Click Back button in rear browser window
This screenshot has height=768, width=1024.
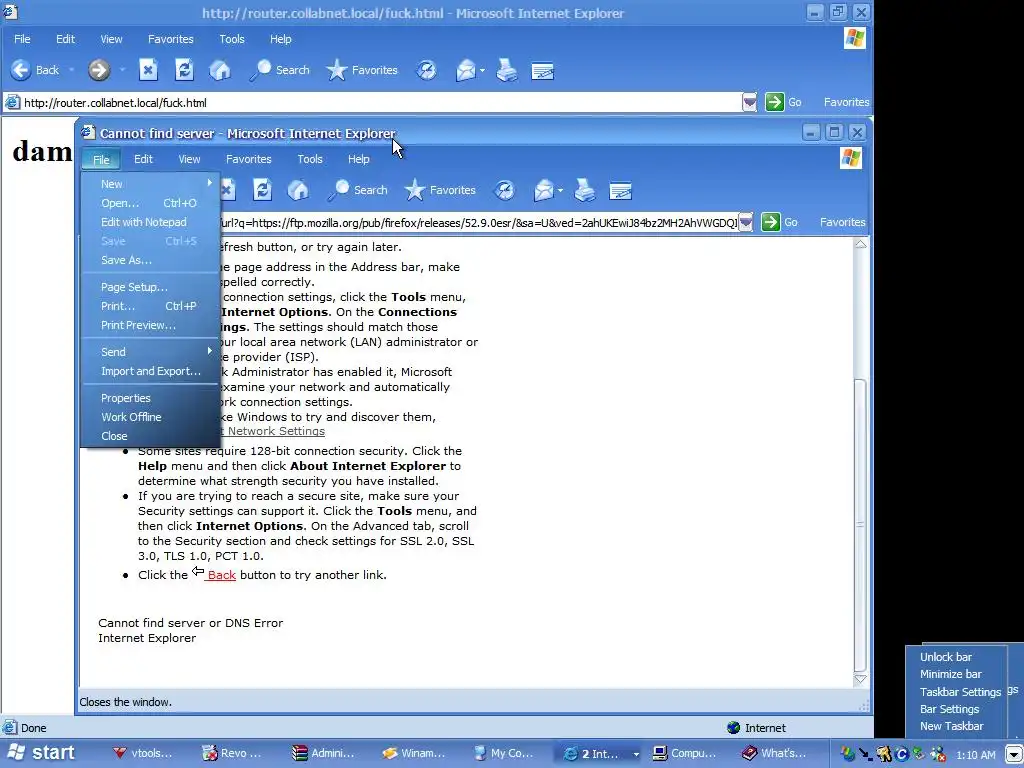click(36, 70)
